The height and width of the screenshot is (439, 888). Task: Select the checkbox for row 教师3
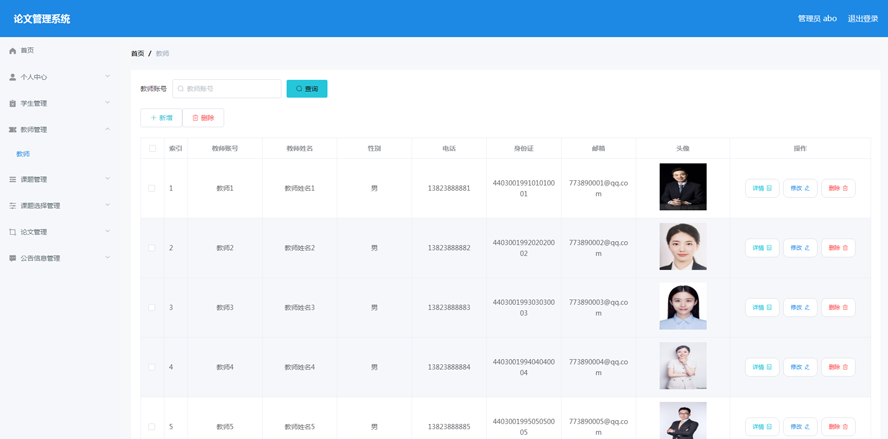(x=152, y=307)
